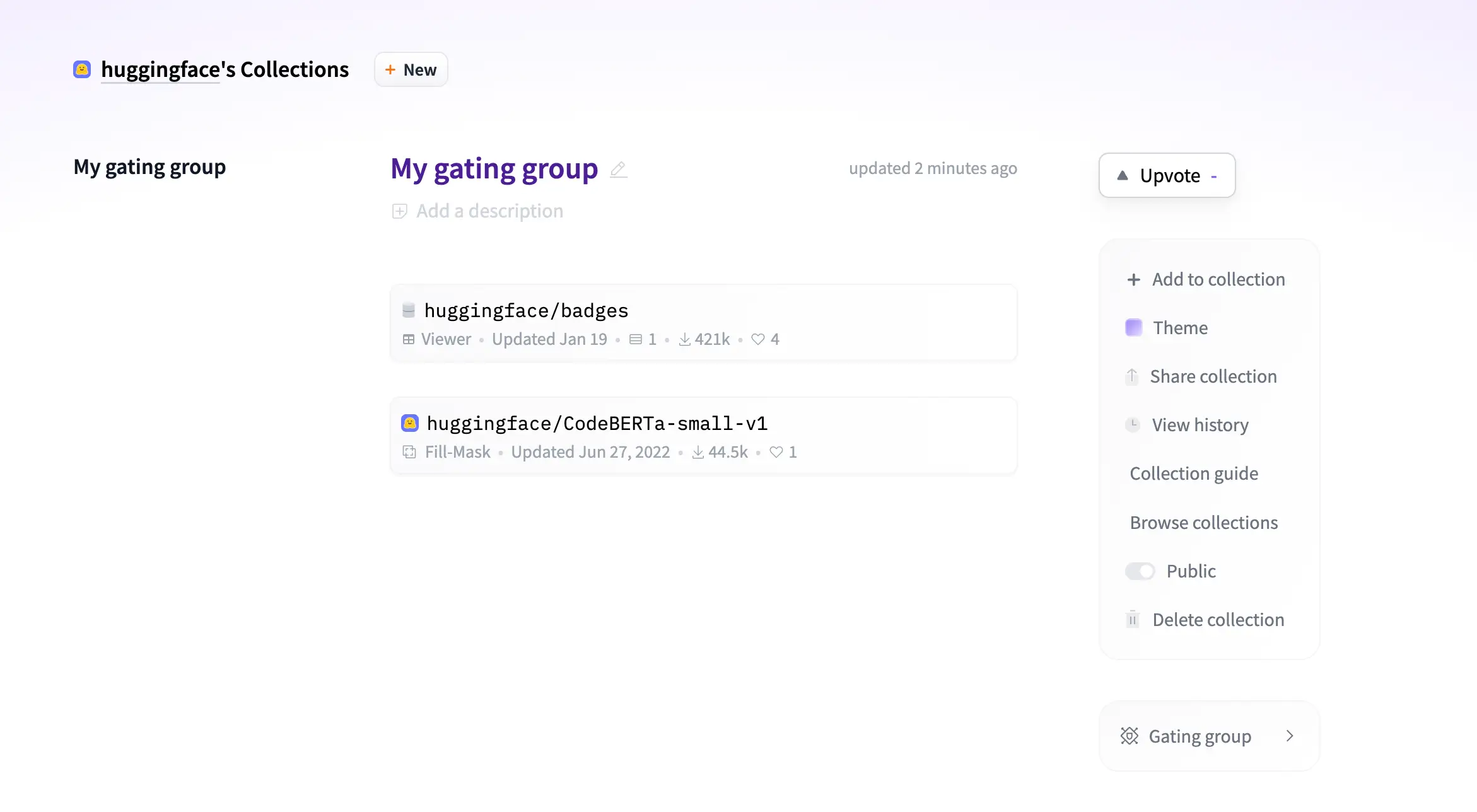
Task: Open Collection guide from side menu
Action: [x=1194, y=473]
